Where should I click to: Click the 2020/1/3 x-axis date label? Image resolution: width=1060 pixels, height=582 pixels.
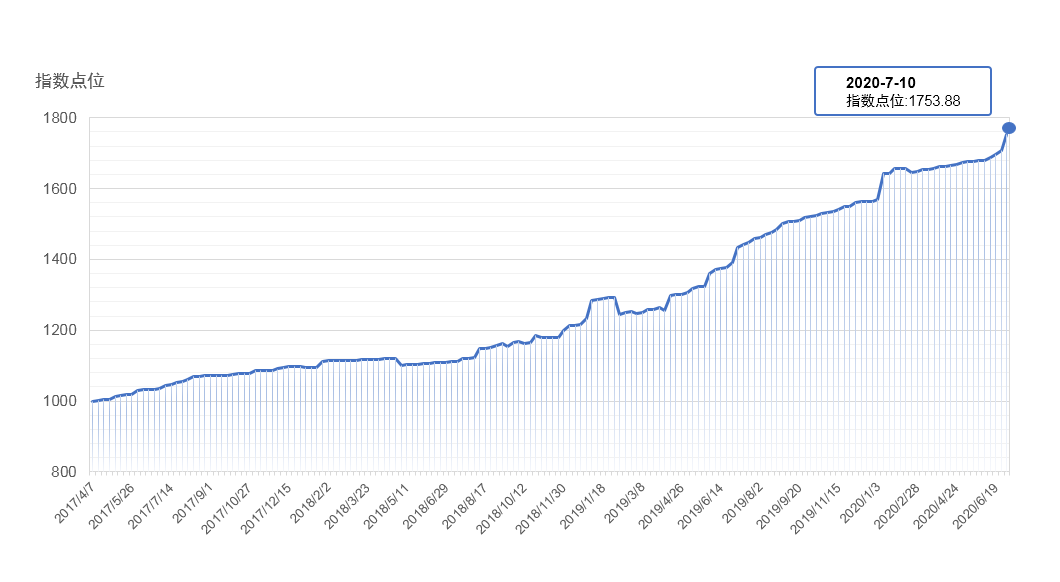[x=861, y=503]
